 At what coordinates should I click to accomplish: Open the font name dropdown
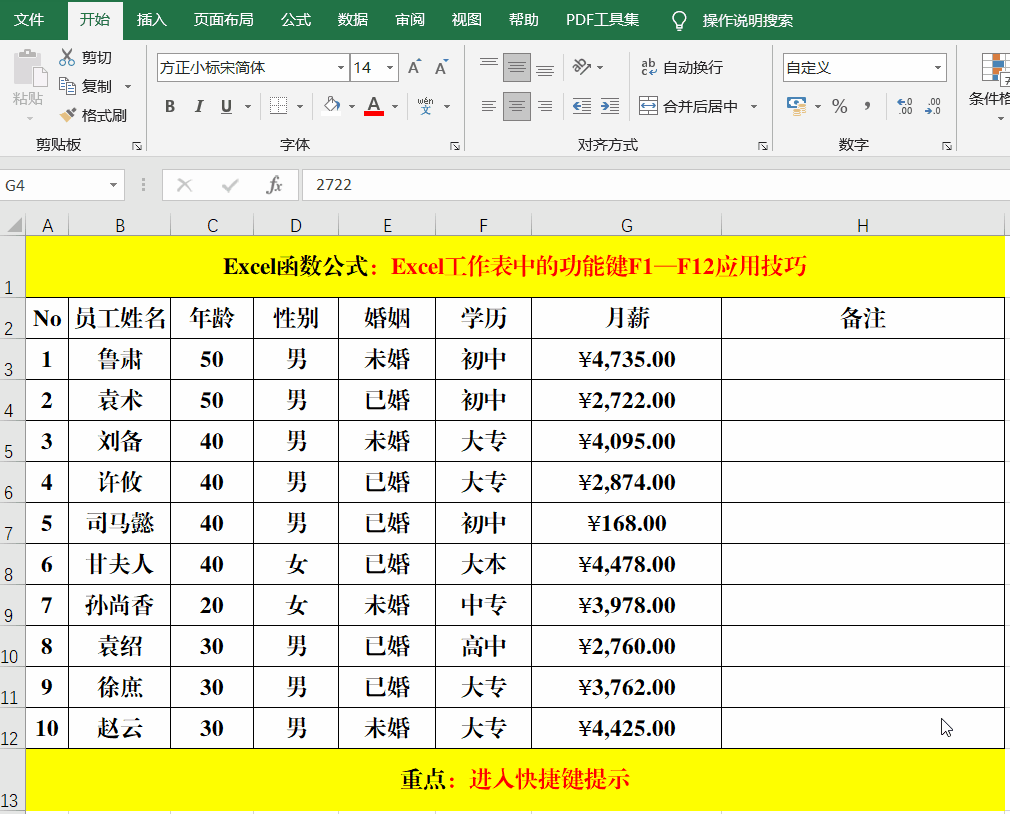click(x=341, y=68)
